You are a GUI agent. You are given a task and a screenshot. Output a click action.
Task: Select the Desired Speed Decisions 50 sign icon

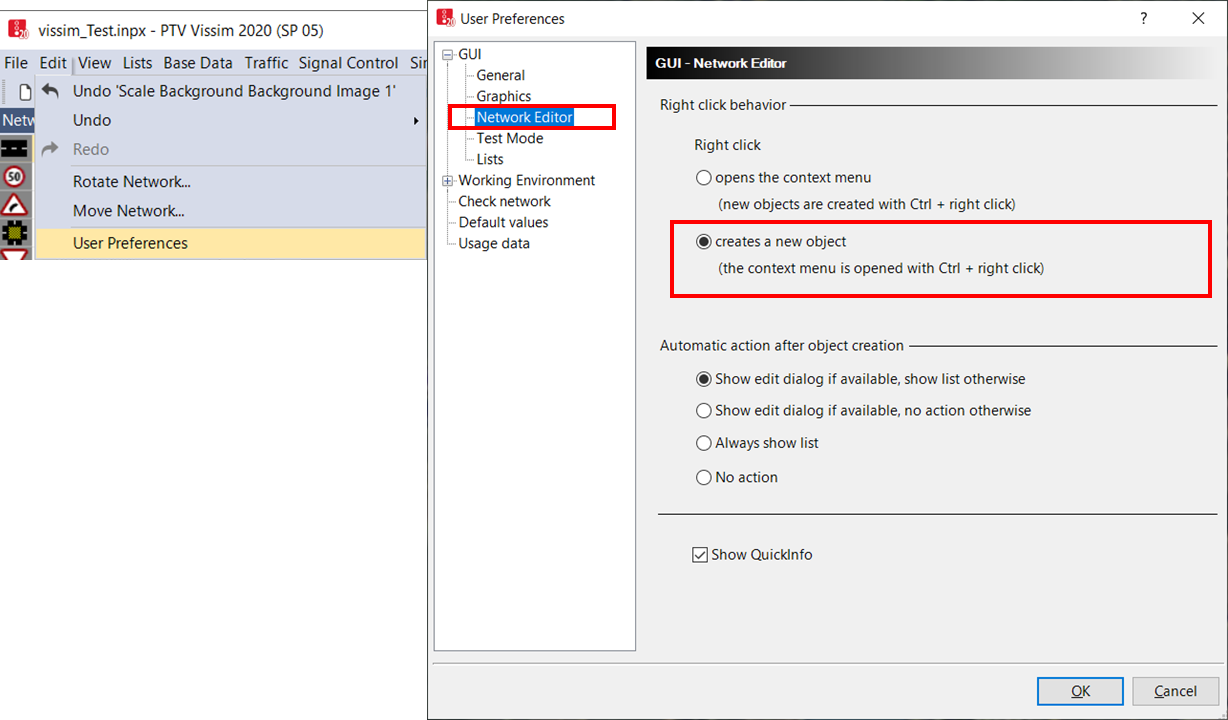tap(14, 177)
